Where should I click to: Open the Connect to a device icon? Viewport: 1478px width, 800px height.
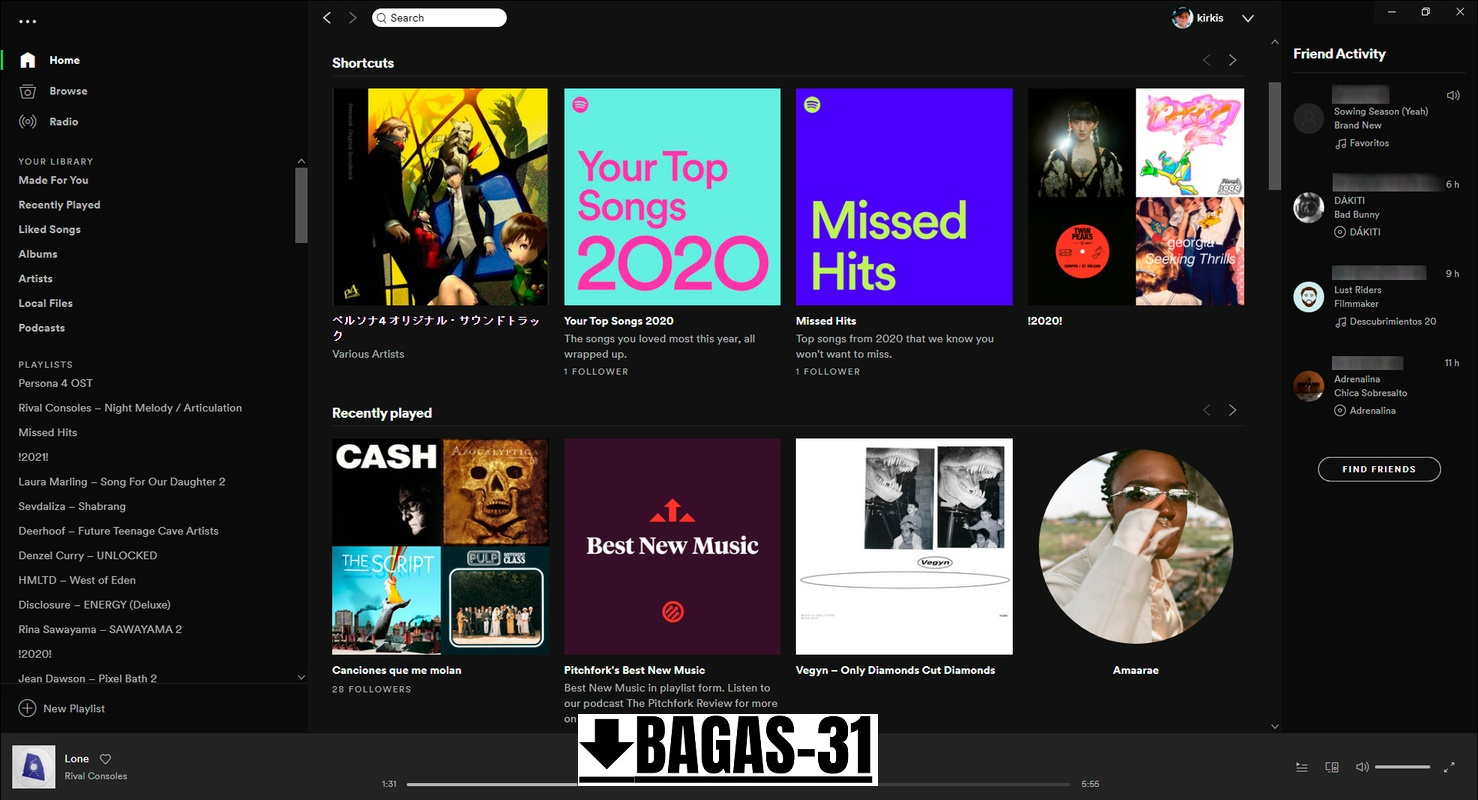click(x=1332, y=767)
